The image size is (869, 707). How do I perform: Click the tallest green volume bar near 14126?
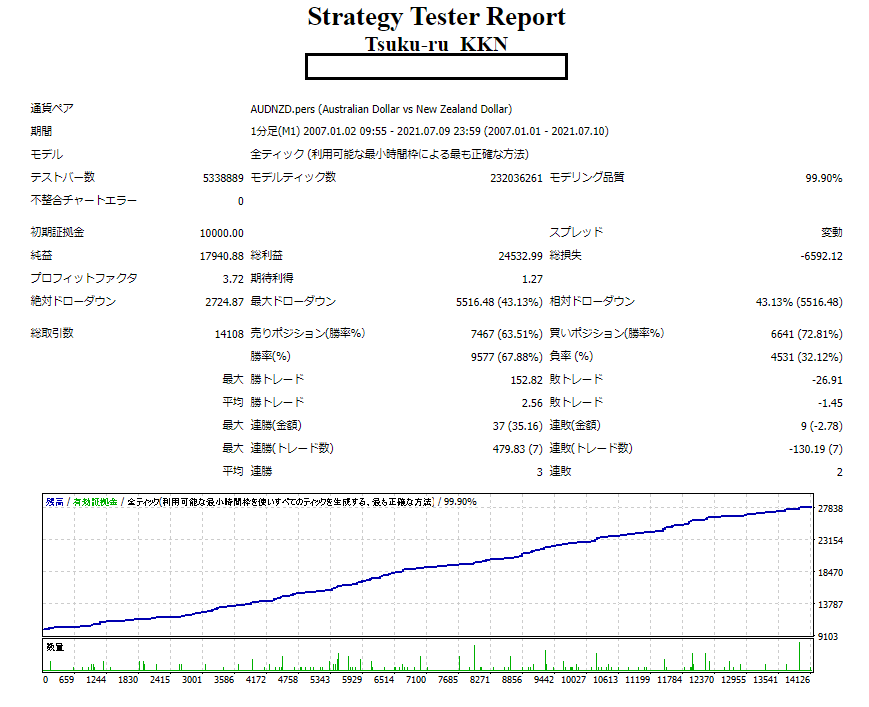[x=800, y=657]
